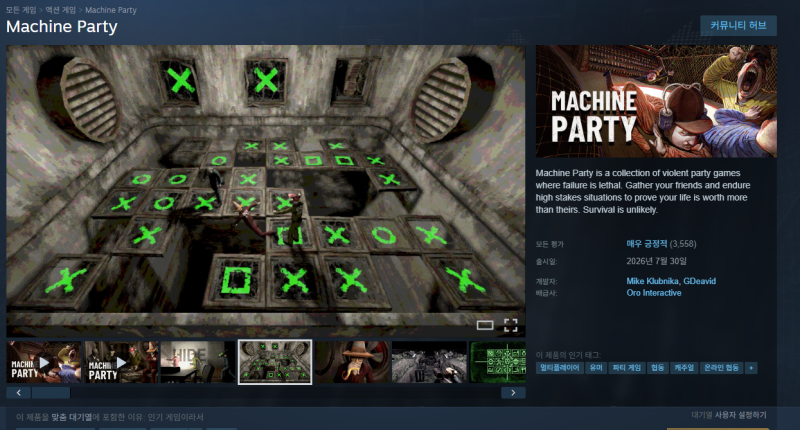Select the wizard hat character thumbnail
The image size is (800, 430).
(352, 362)
